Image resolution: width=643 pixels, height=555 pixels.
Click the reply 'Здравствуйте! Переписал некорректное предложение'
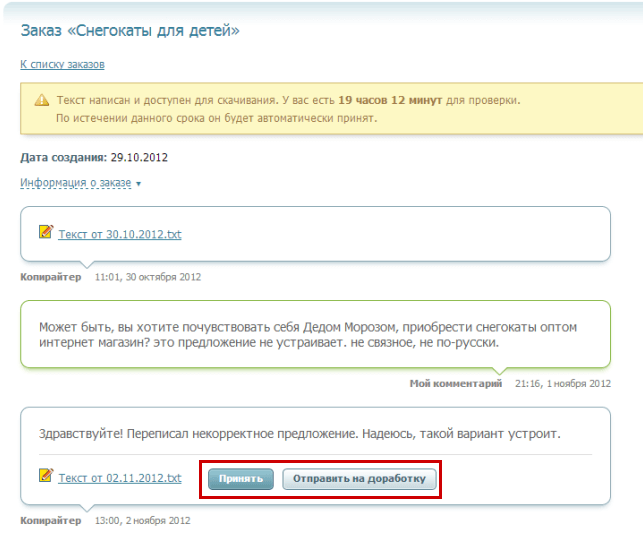(x=300, y=434)
